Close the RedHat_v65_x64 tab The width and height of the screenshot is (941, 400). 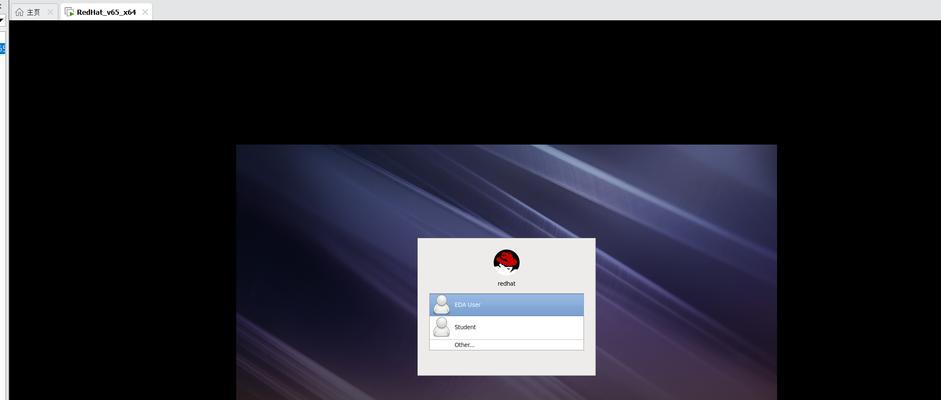145,12
